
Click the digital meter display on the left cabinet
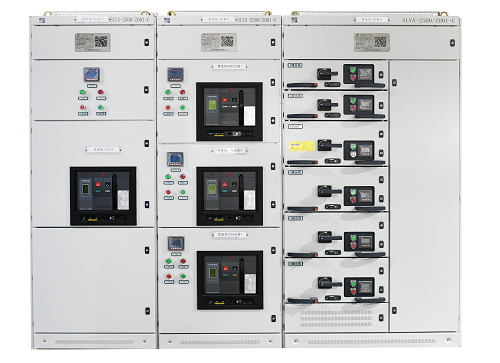point(91,75)
